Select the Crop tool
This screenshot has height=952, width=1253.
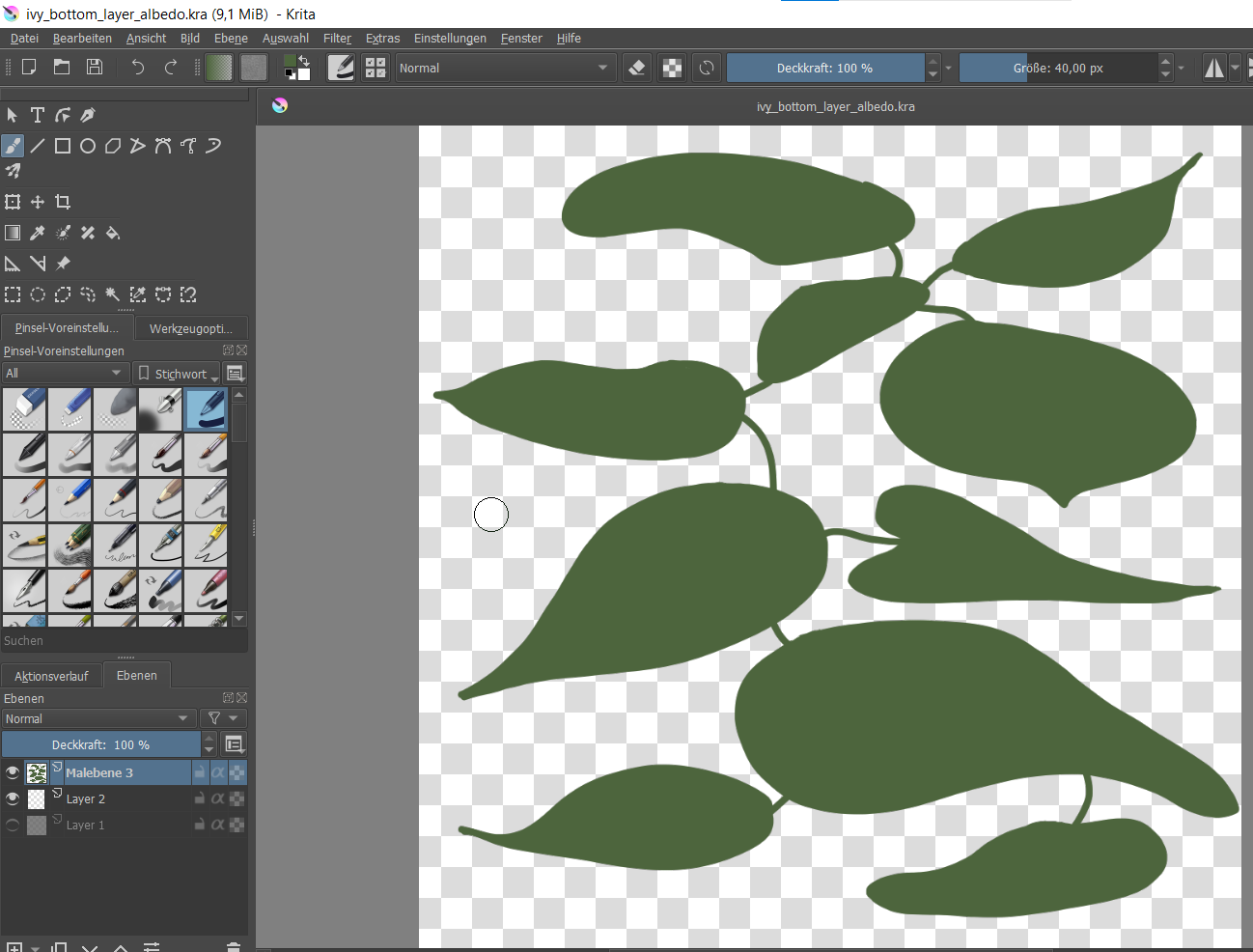pos(63,202)
